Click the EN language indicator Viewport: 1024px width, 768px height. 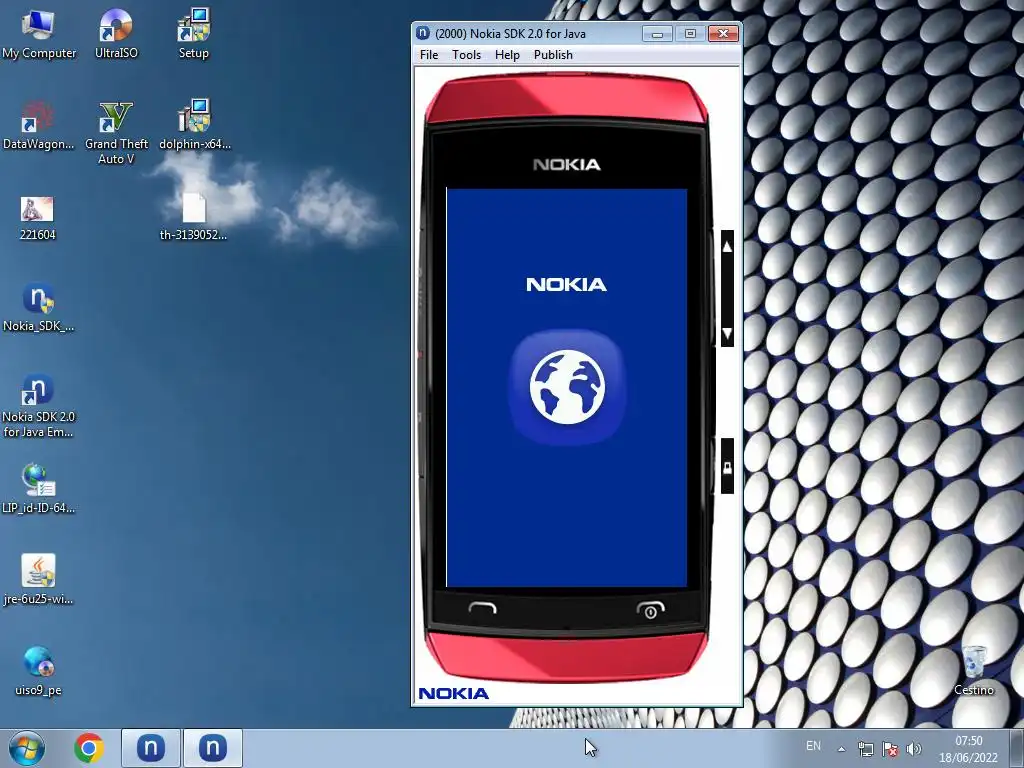(x=813, y=746)
